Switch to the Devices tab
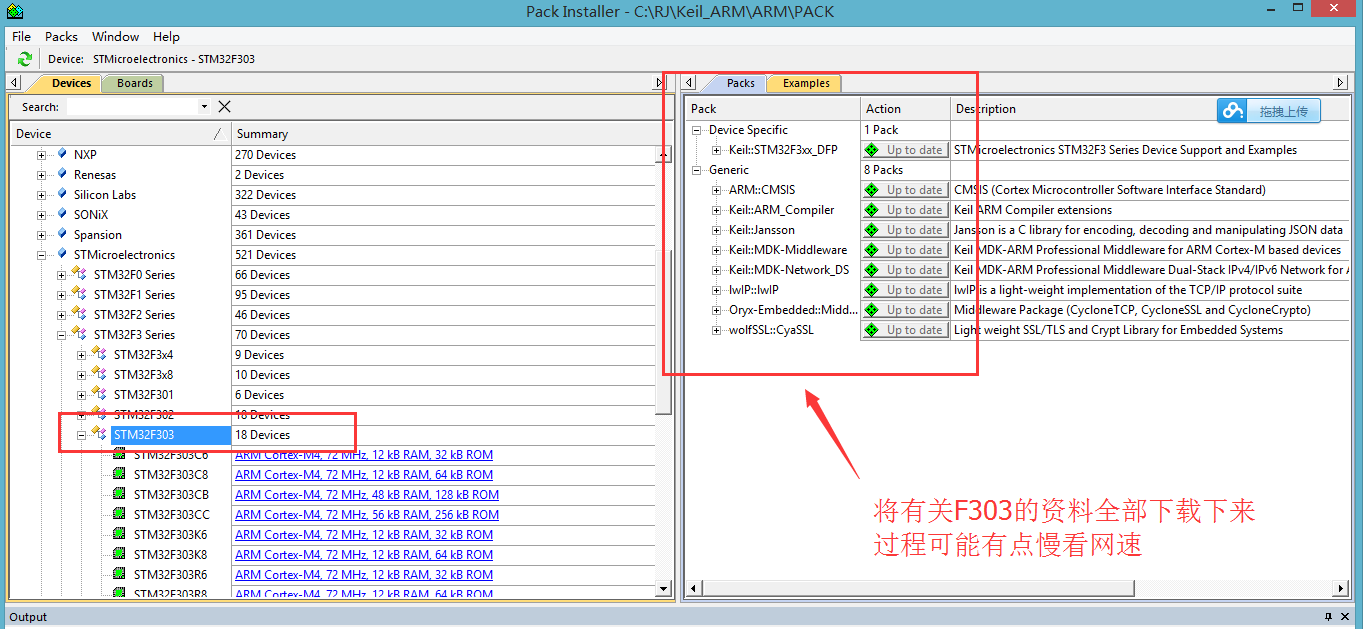This screenshot has width=1363, height=629. point(71,83)
